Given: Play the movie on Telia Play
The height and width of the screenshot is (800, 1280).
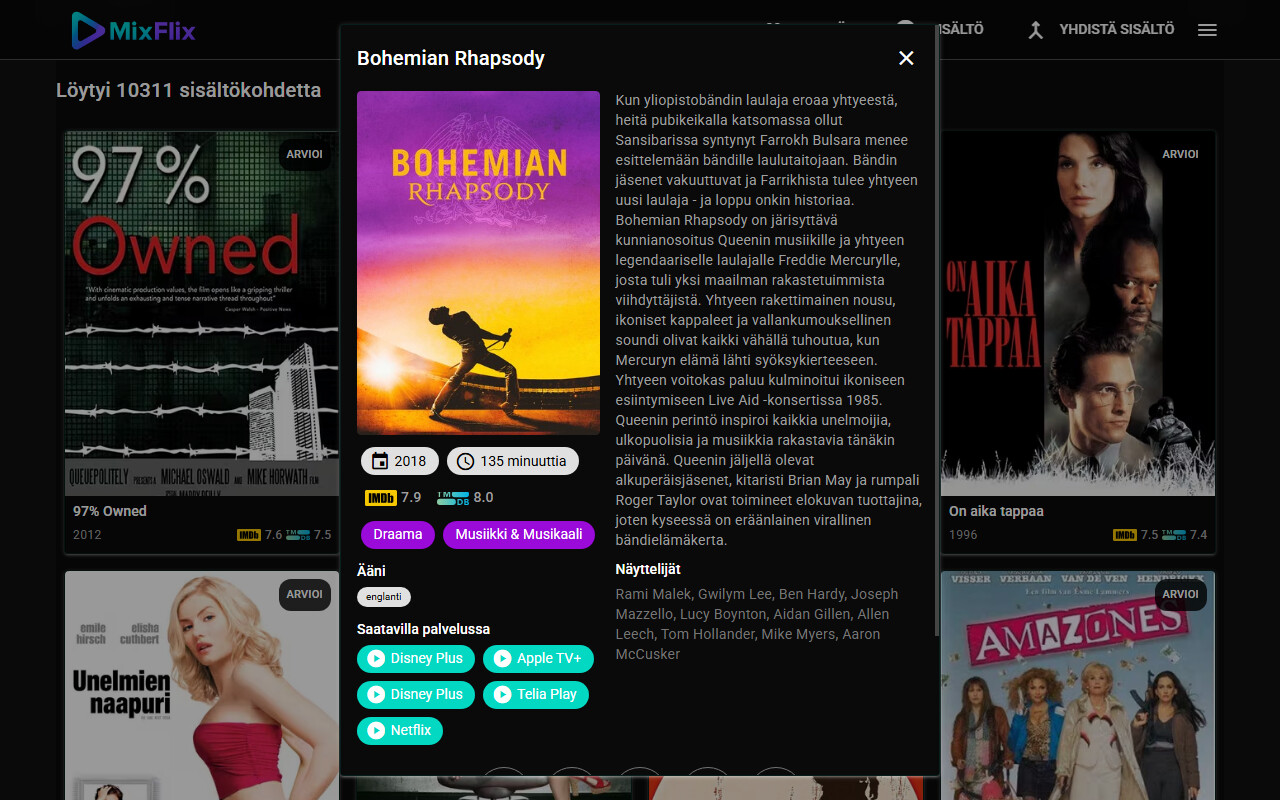Looking at the screenshot, I should tap(536, 694).
